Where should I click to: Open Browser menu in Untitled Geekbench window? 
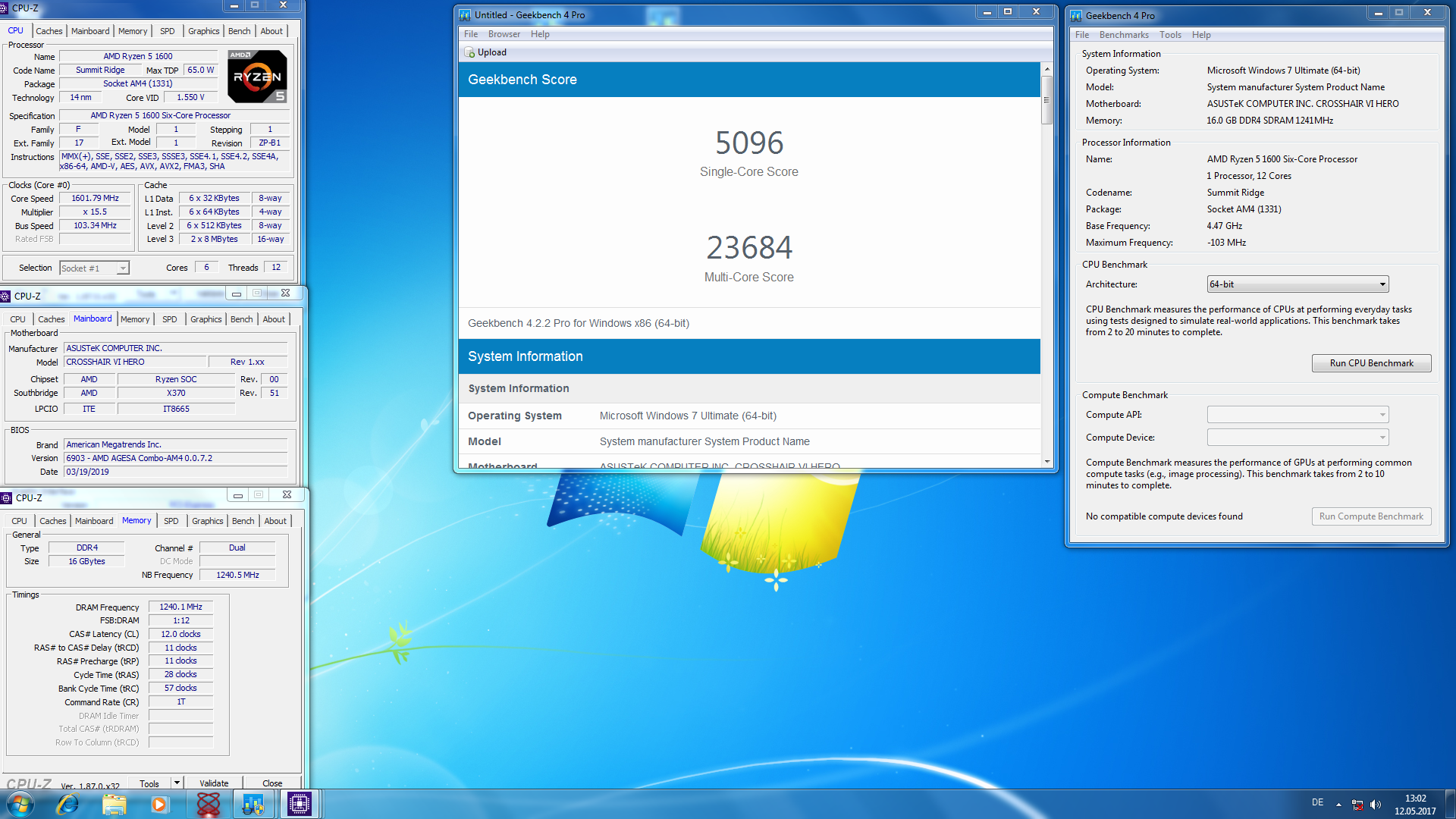click(x=504, y=34)
